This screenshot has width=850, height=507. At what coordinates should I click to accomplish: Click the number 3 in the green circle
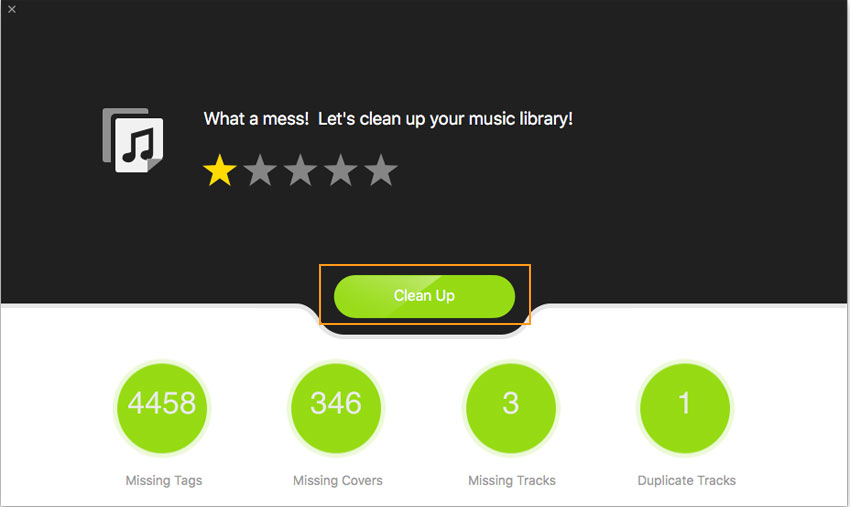click(x=511, y=403)
